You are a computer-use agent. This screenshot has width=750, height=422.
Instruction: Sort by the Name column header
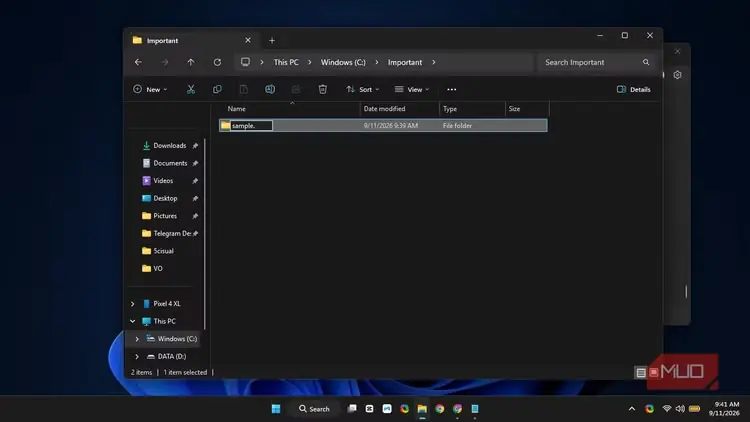tap(237, 109)
